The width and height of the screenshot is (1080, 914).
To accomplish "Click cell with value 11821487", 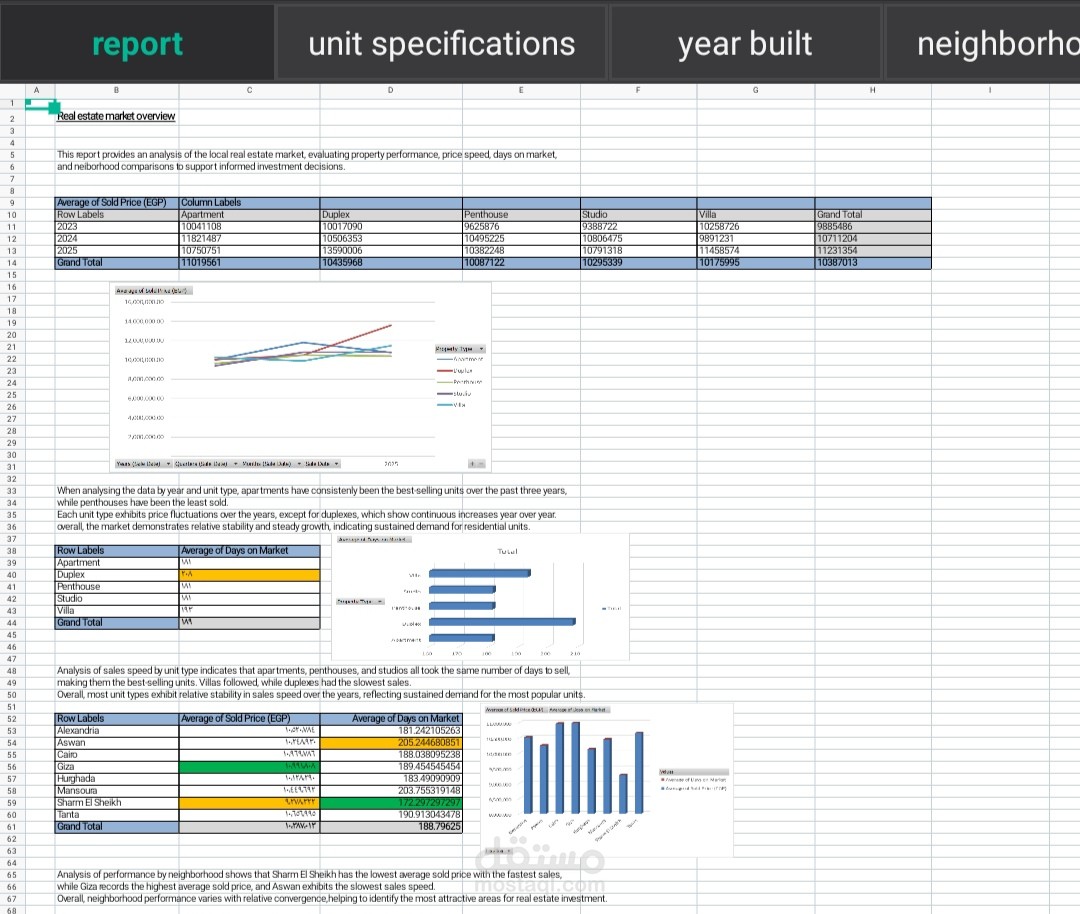I will pyautogui.click(x=249, y=238).
